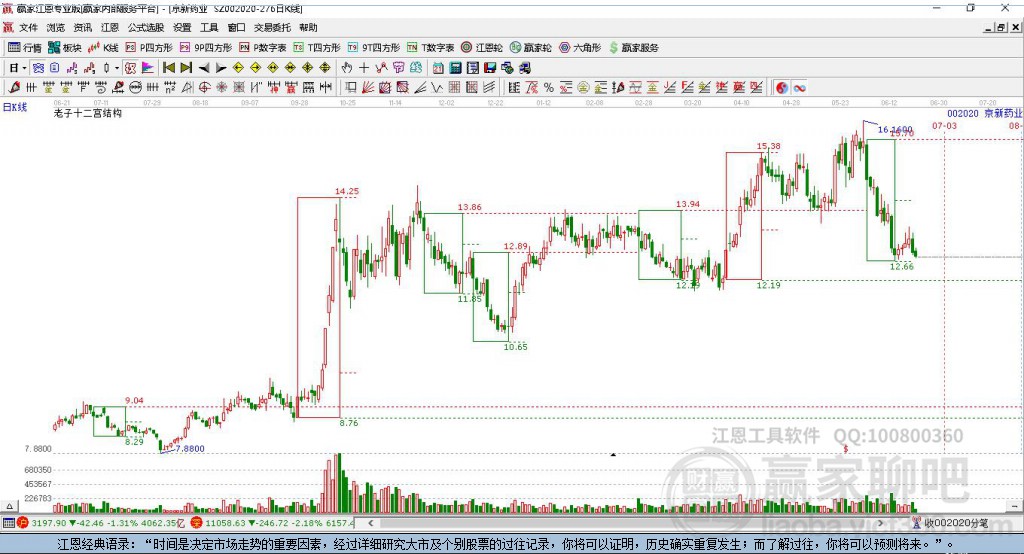Click the blue infinity loop icon
Image resolution: width=1024 pixels, height=554 pixels.
[799, 88]
